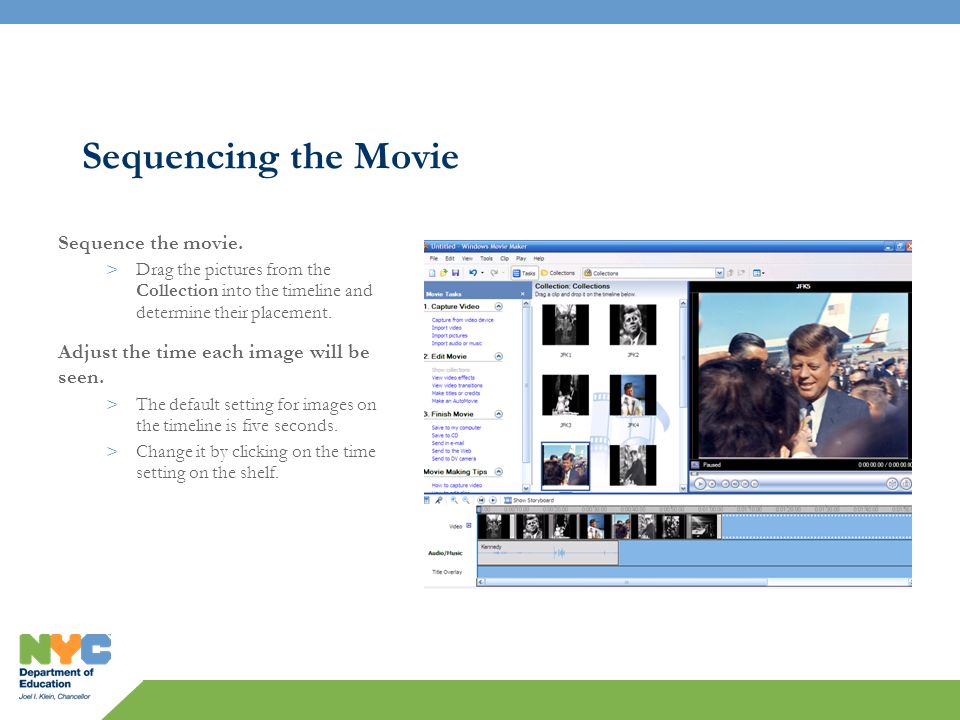Click the Split Clip monitor icon
The width and height of the screenshot is (960, 720).
[892, 484]
